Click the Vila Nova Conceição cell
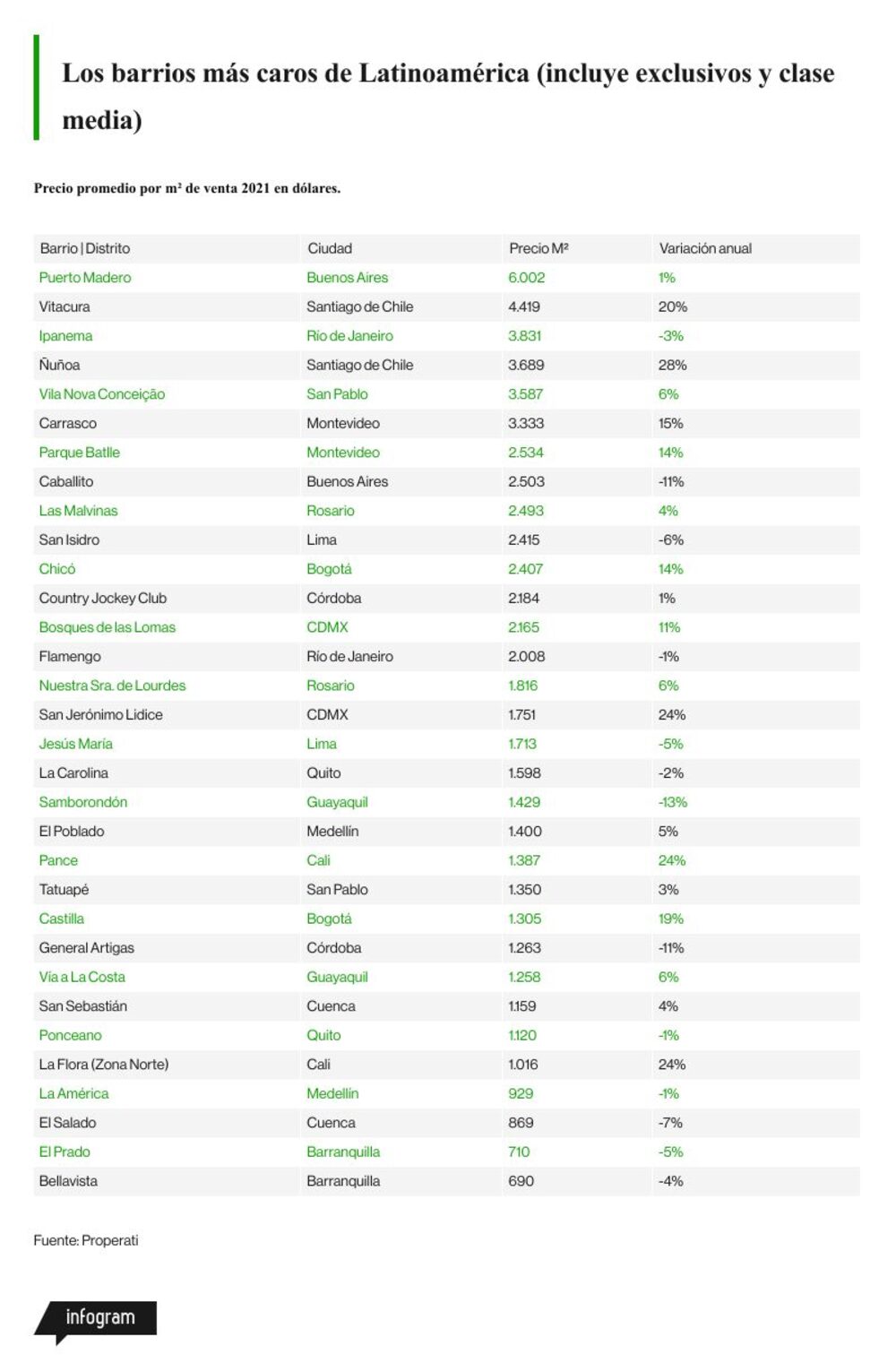This screenshot has width=896, height=1363. pos(102,394)
